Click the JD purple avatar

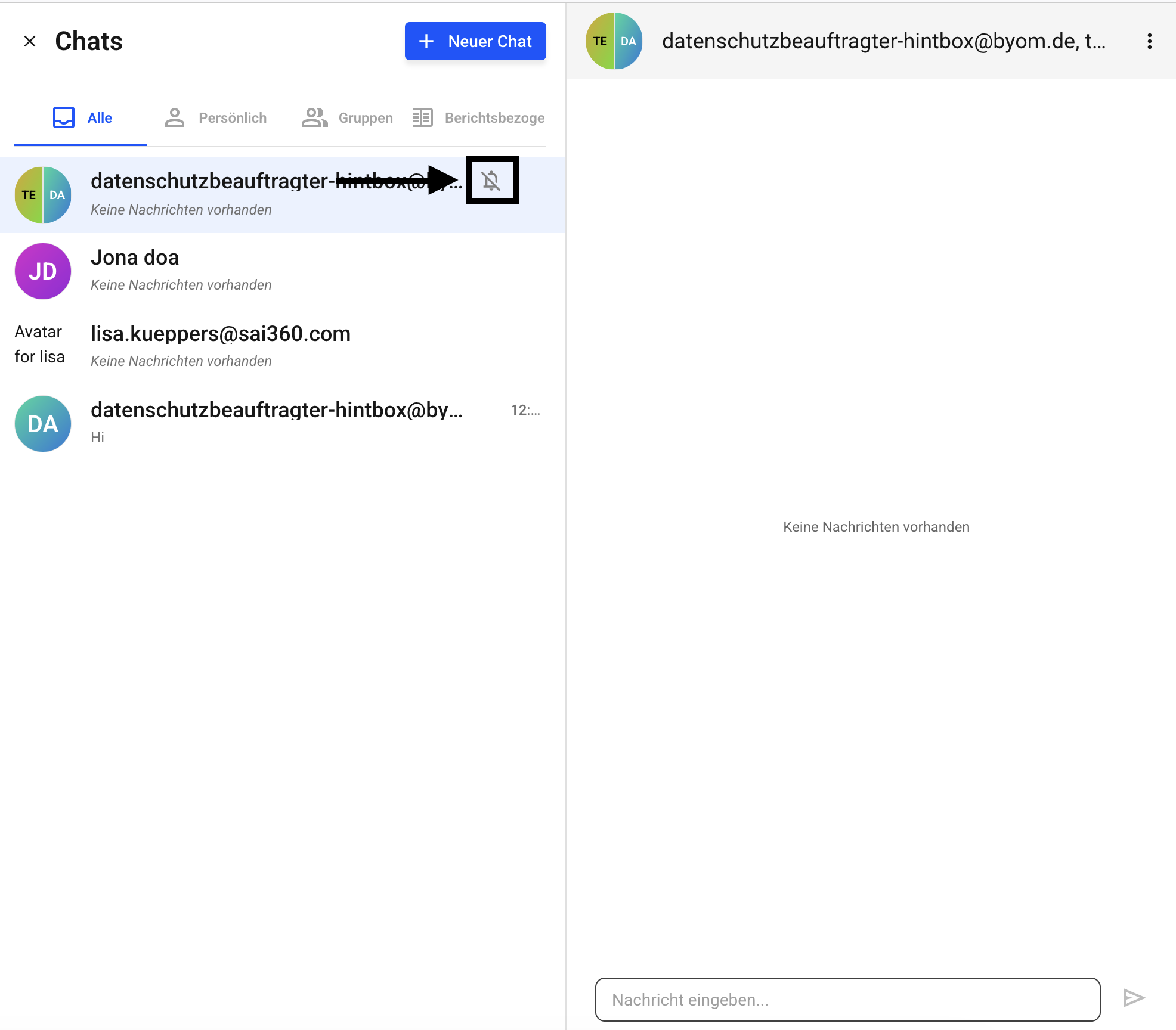pos(43,271)
